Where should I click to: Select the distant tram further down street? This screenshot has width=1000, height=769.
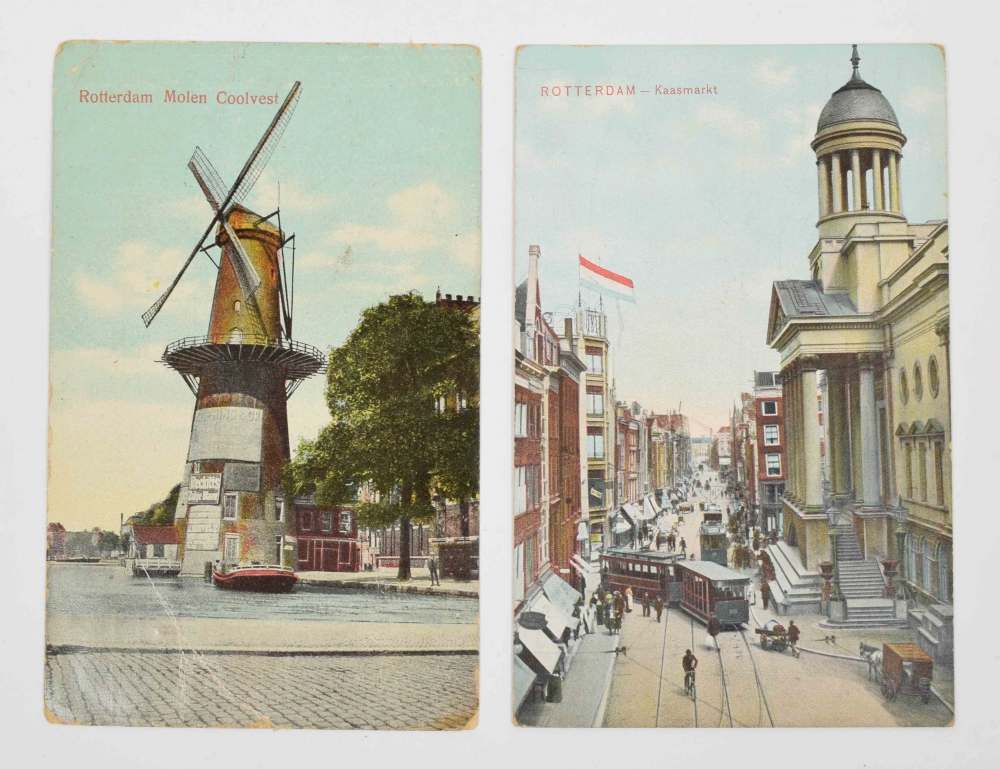(713, 540)
